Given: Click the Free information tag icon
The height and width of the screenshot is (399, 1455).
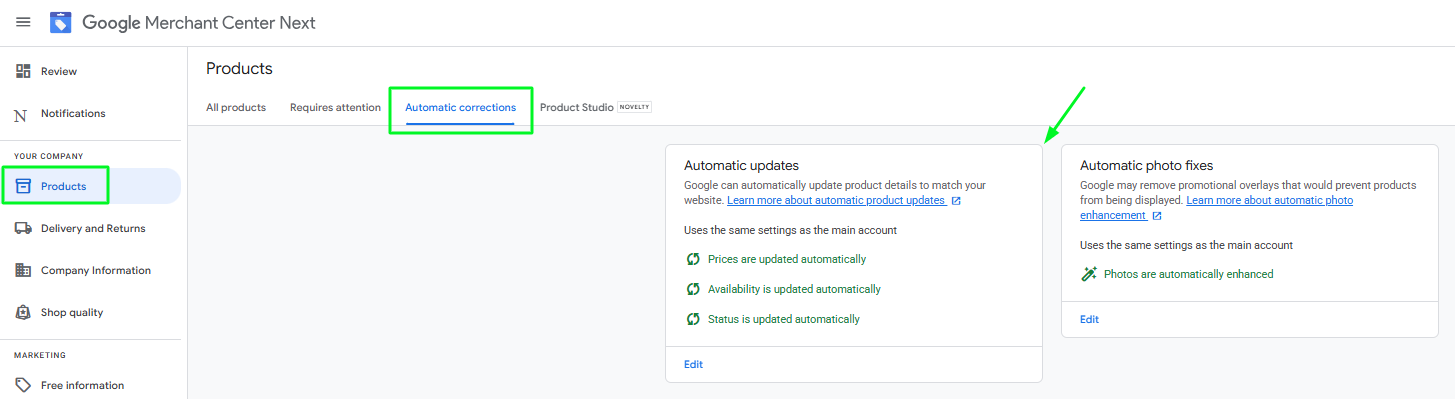Looking at the screenshot, I should point(23,385).
